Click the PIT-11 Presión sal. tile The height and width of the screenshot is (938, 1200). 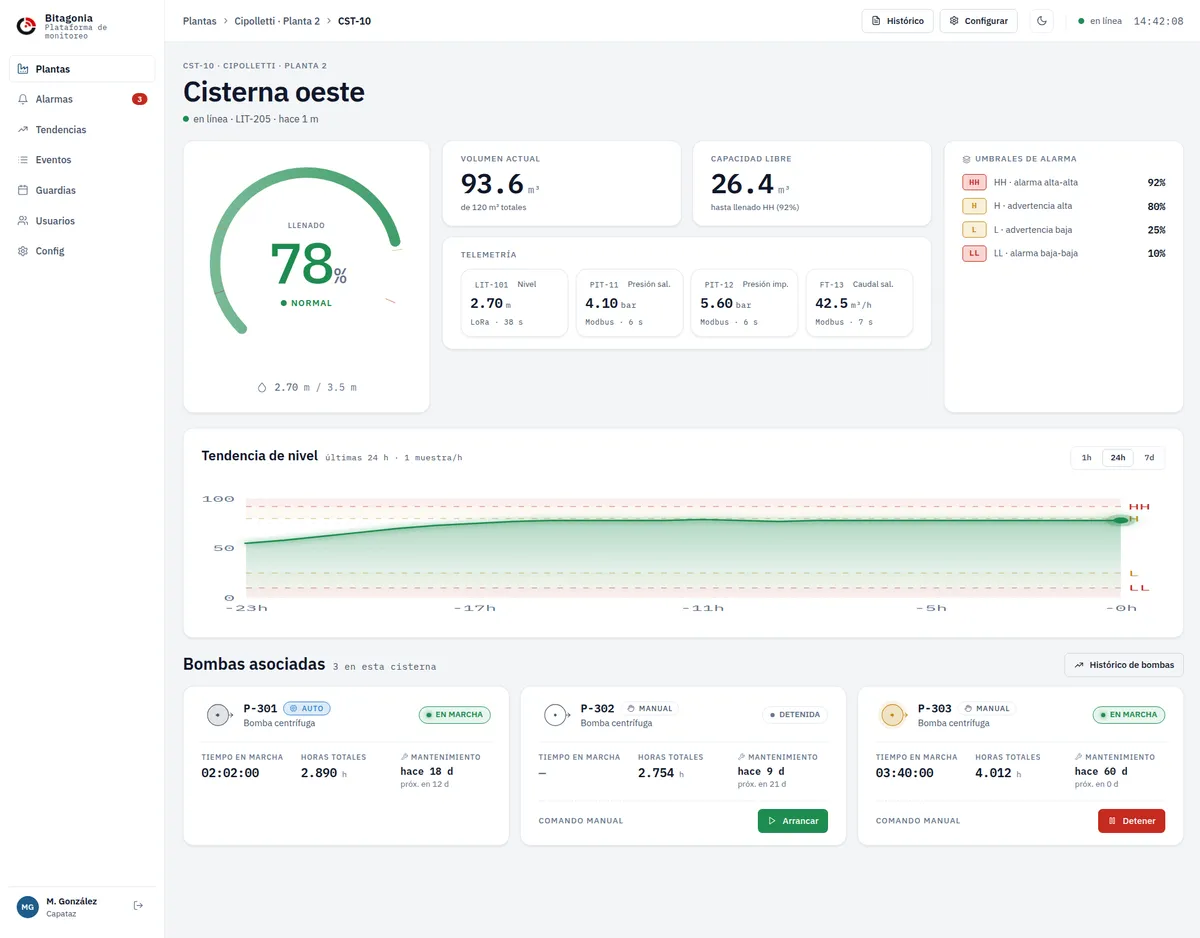point(629,303)
